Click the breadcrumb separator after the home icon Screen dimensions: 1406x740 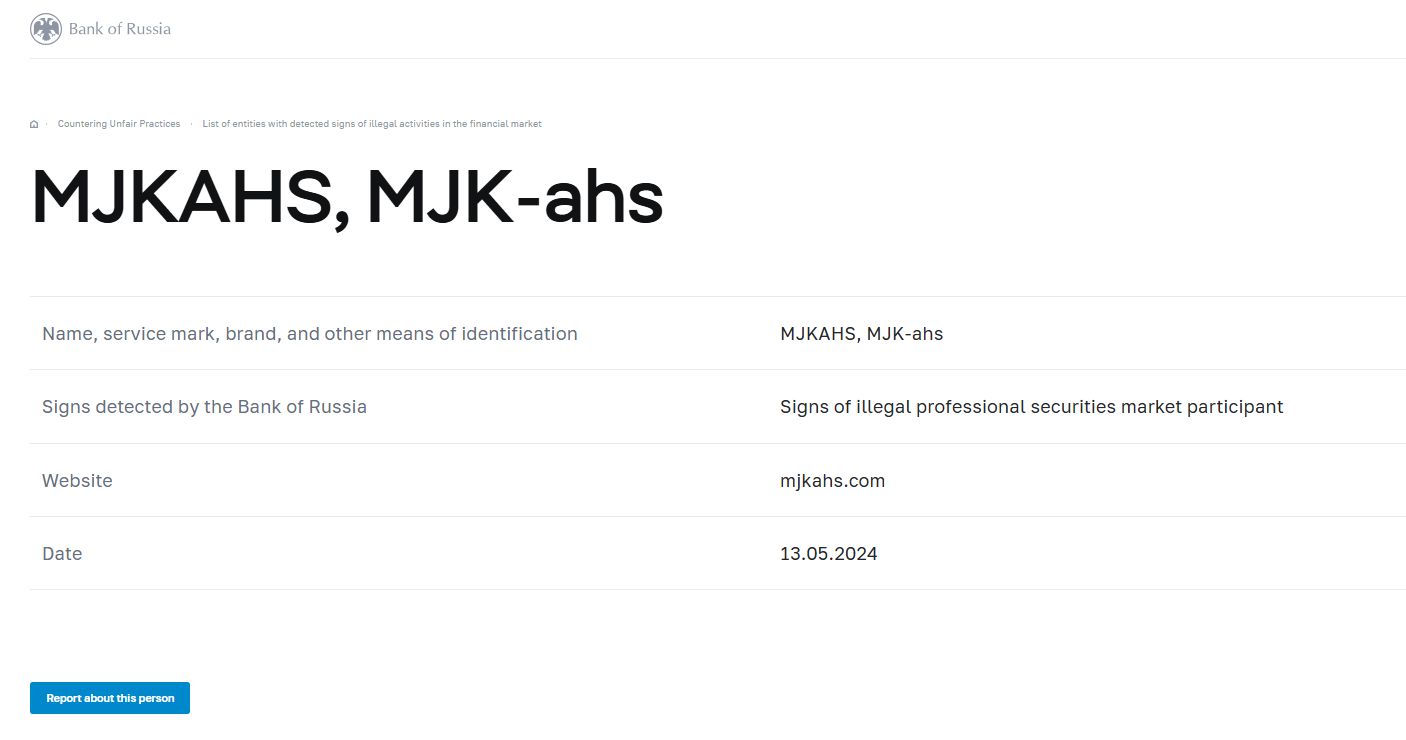(46, 124)
